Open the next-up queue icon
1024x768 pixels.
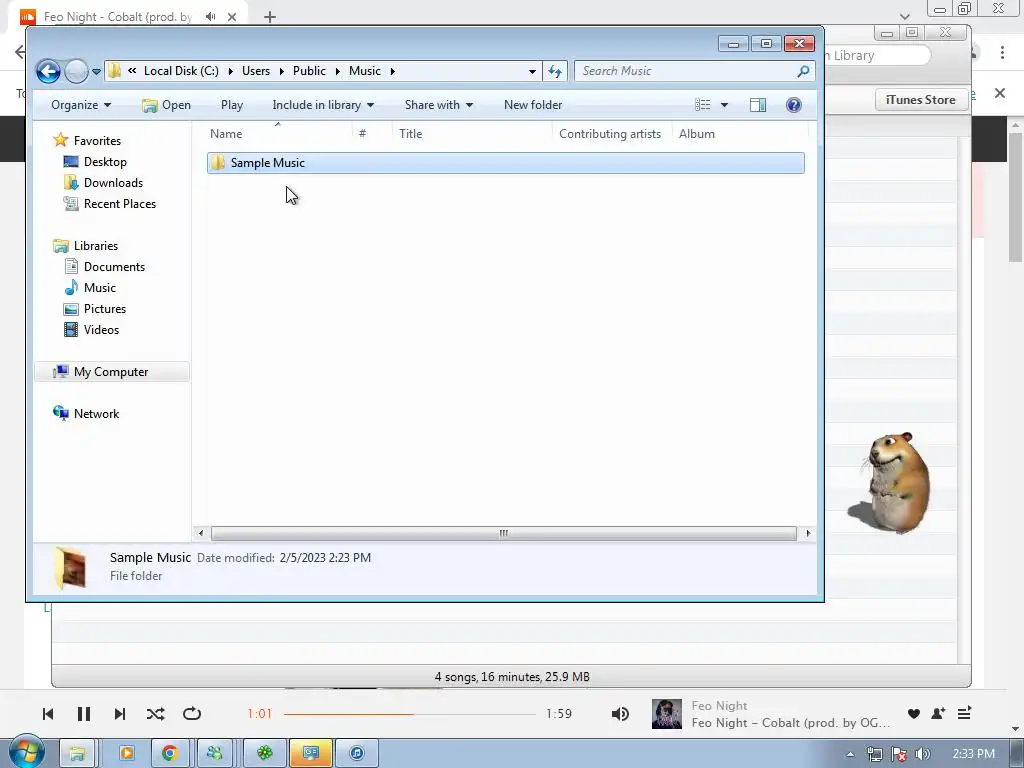point(965,714)
